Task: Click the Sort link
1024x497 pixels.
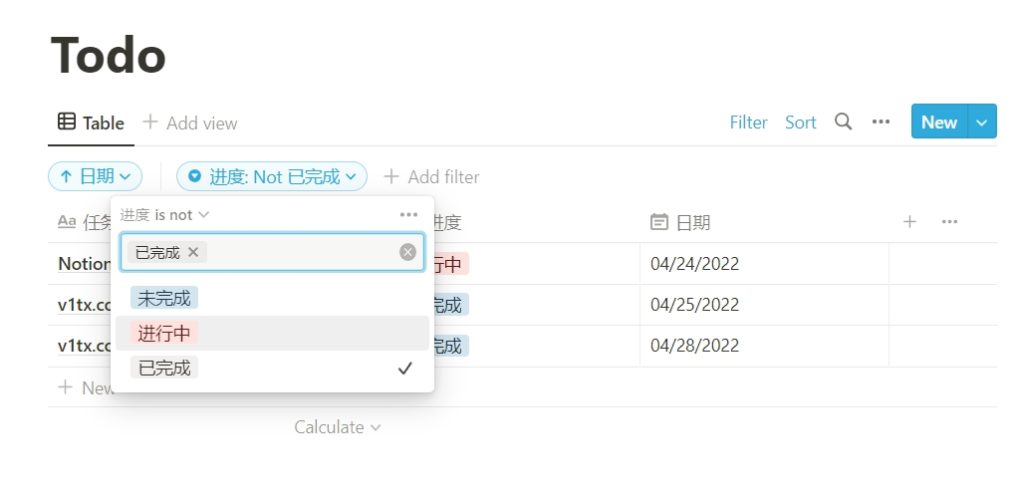Action: pyautogui.click(x=801, y=122)
